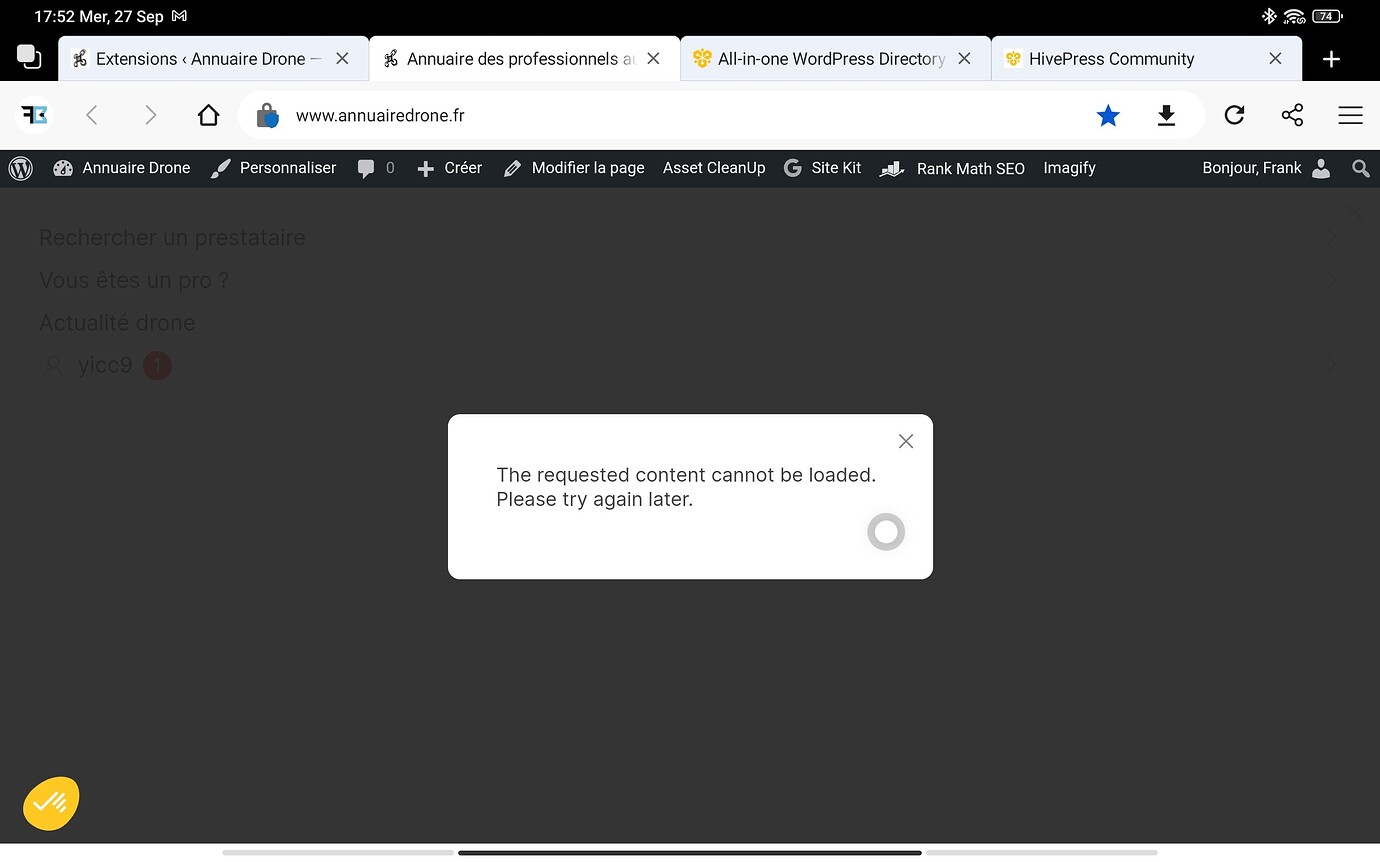Viewport: 1380px width, 862px height.
Task: Open the admin bar search magnifier
Action: (1360, 168)
